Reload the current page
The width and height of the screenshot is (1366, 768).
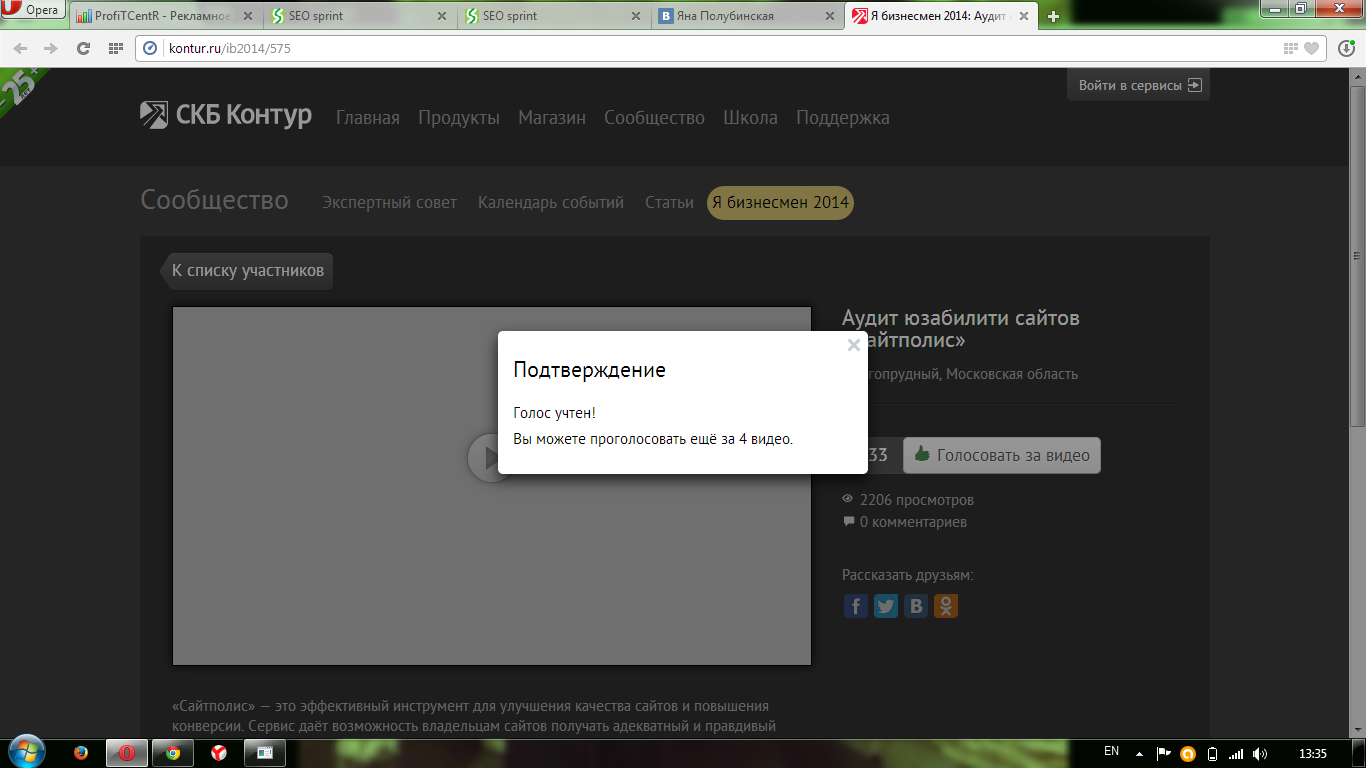coord(84,48)
